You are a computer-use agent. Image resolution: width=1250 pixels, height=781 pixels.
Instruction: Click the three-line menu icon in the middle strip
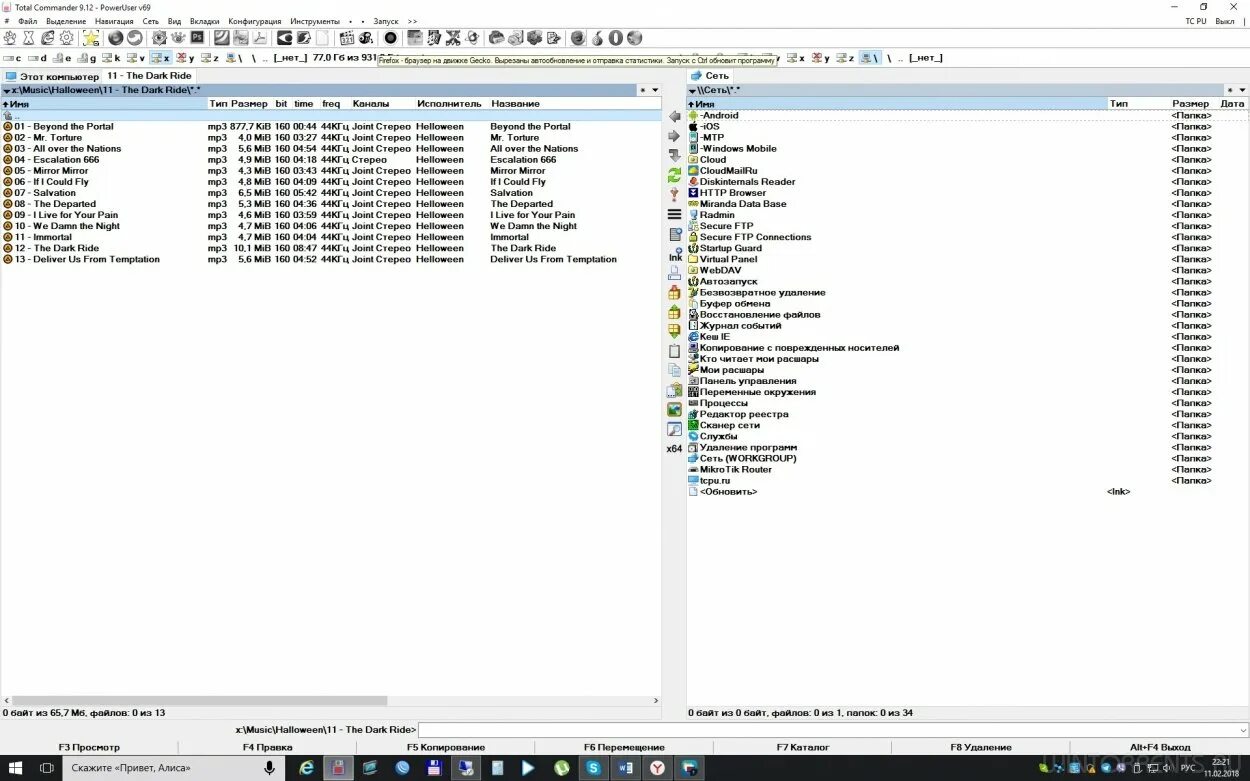point(674,214)
